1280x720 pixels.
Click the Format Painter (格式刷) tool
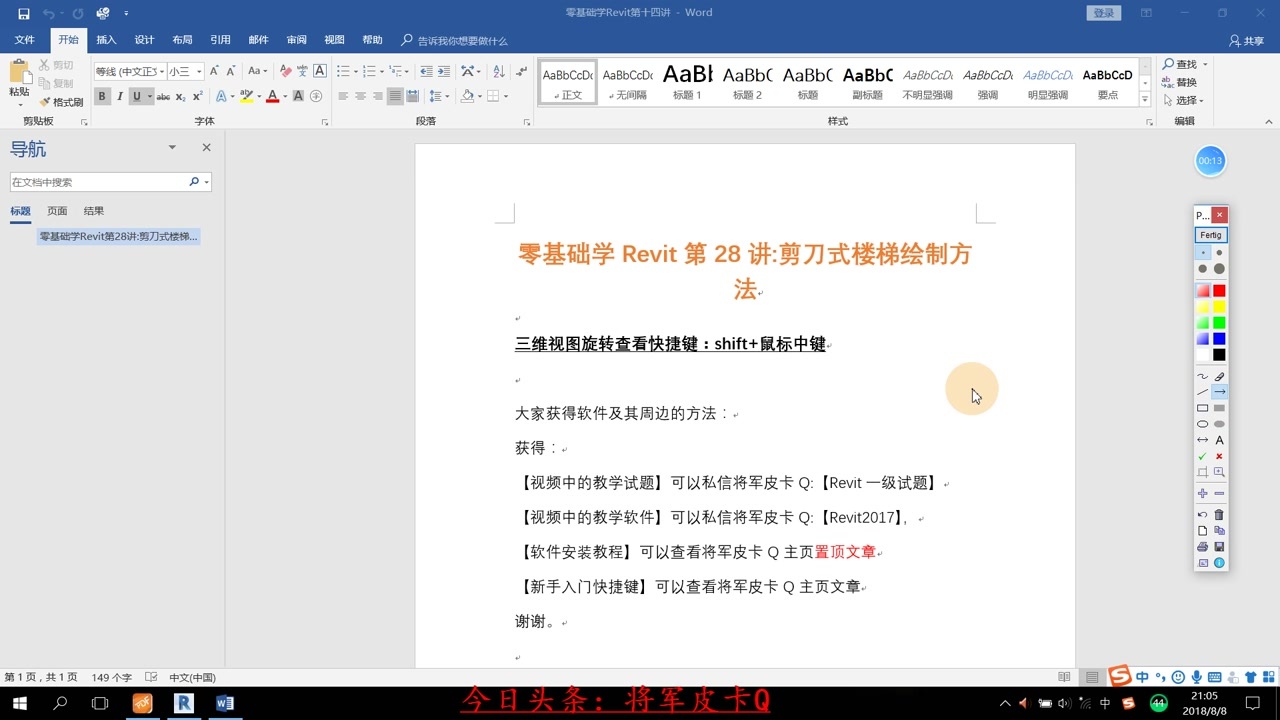(61, 102)
